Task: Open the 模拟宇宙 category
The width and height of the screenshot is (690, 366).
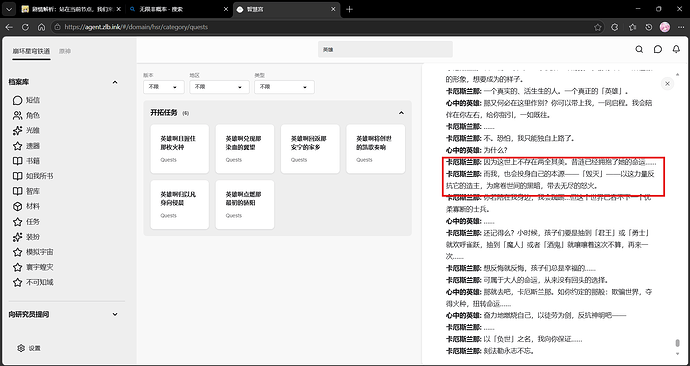Action: coord(33,252)
